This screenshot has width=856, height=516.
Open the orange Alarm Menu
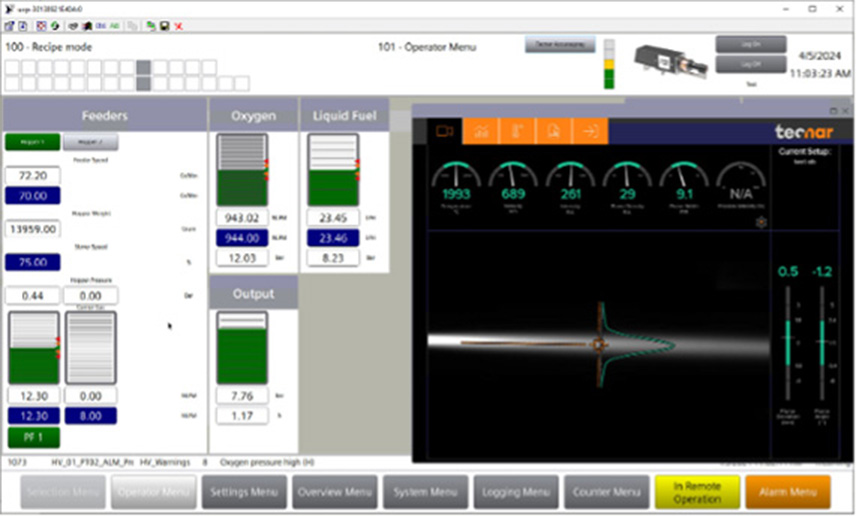coord(787,492)
